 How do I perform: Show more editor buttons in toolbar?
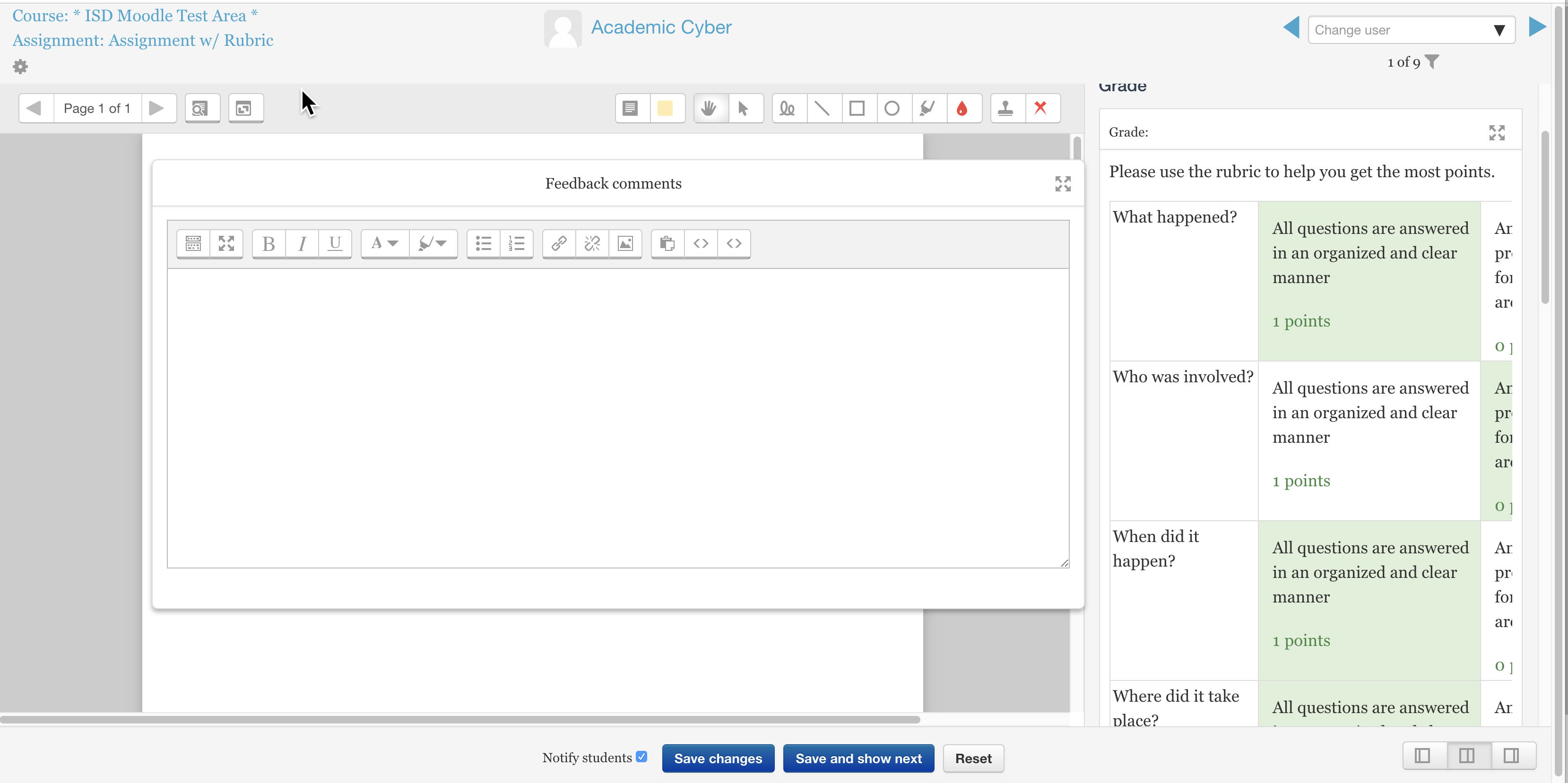coord(193,243)
